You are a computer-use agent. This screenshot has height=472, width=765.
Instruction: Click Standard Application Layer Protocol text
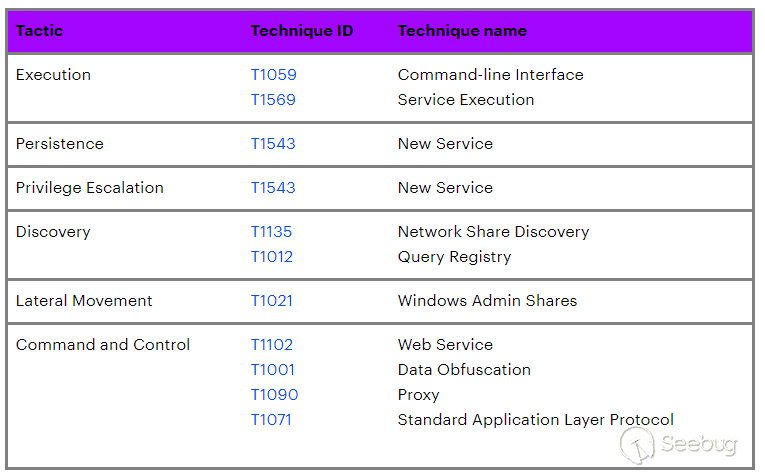[535, 420]
